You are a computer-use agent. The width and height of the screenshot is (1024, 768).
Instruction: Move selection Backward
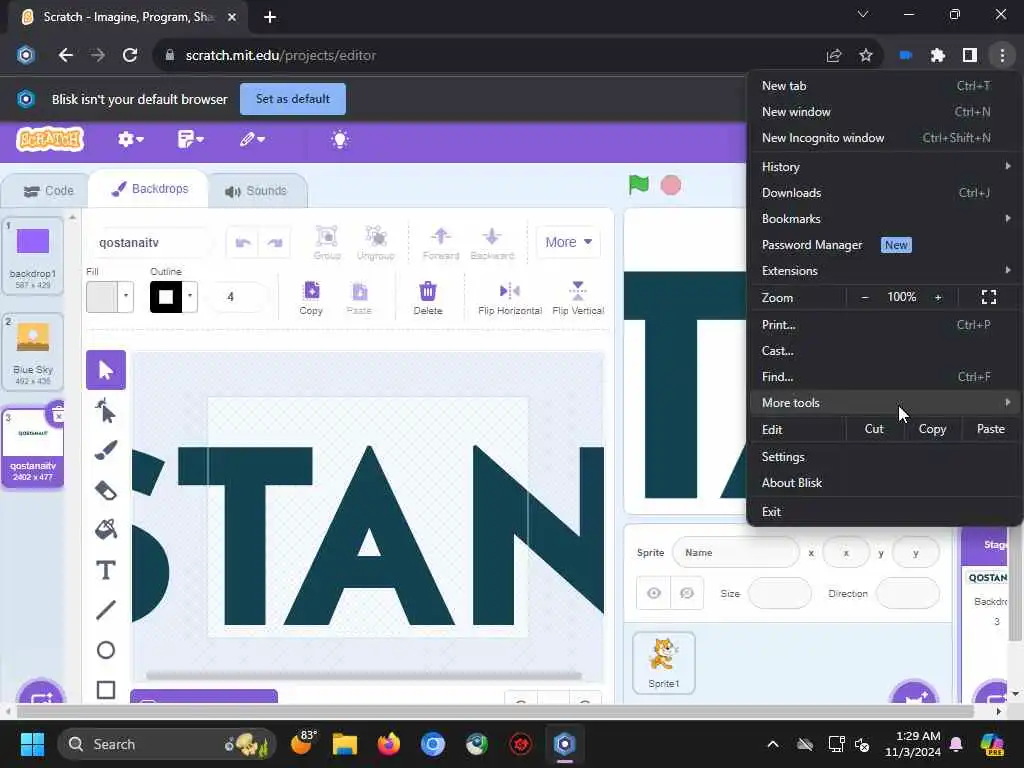coord(492,242)
